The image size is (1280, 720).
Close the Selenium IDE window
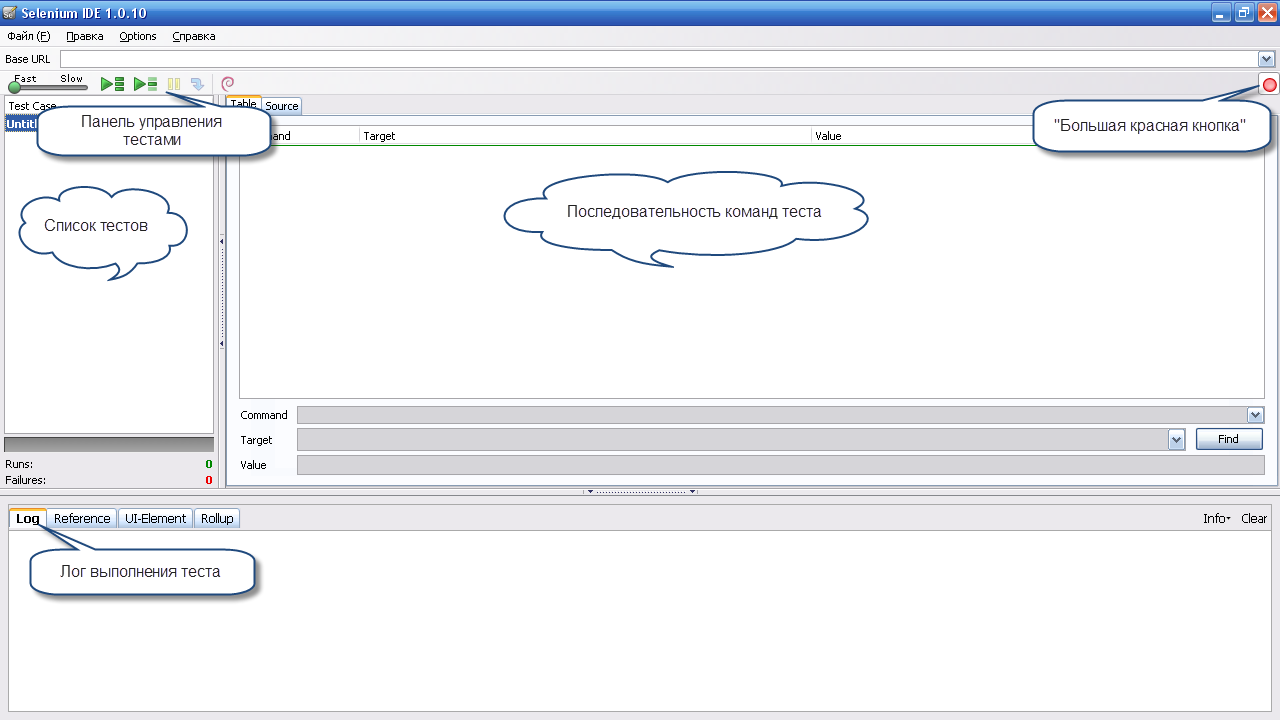[1266, 12]
